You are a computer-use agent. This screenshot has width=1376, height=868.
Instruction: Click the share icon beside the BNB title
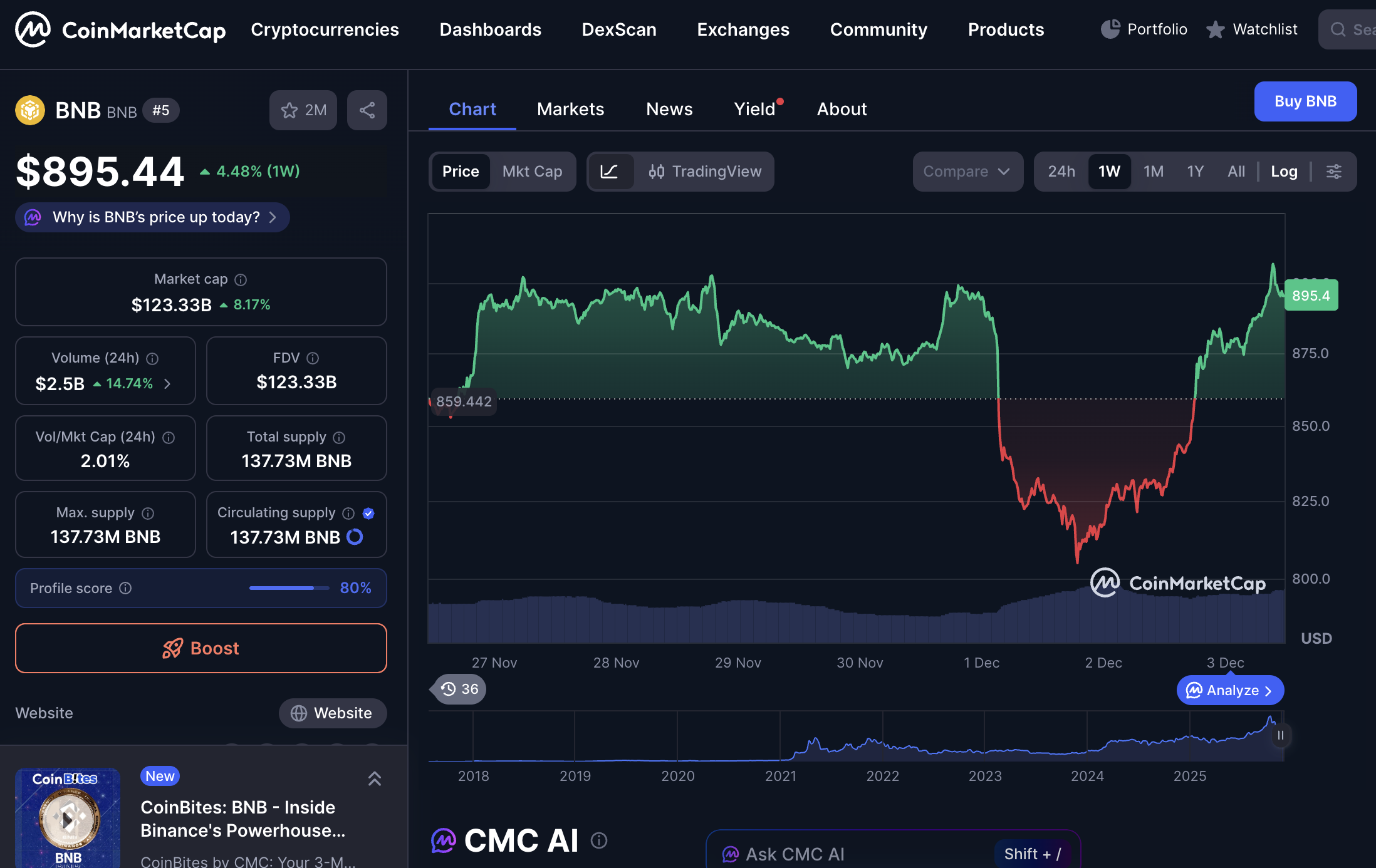tap(367, 110)
